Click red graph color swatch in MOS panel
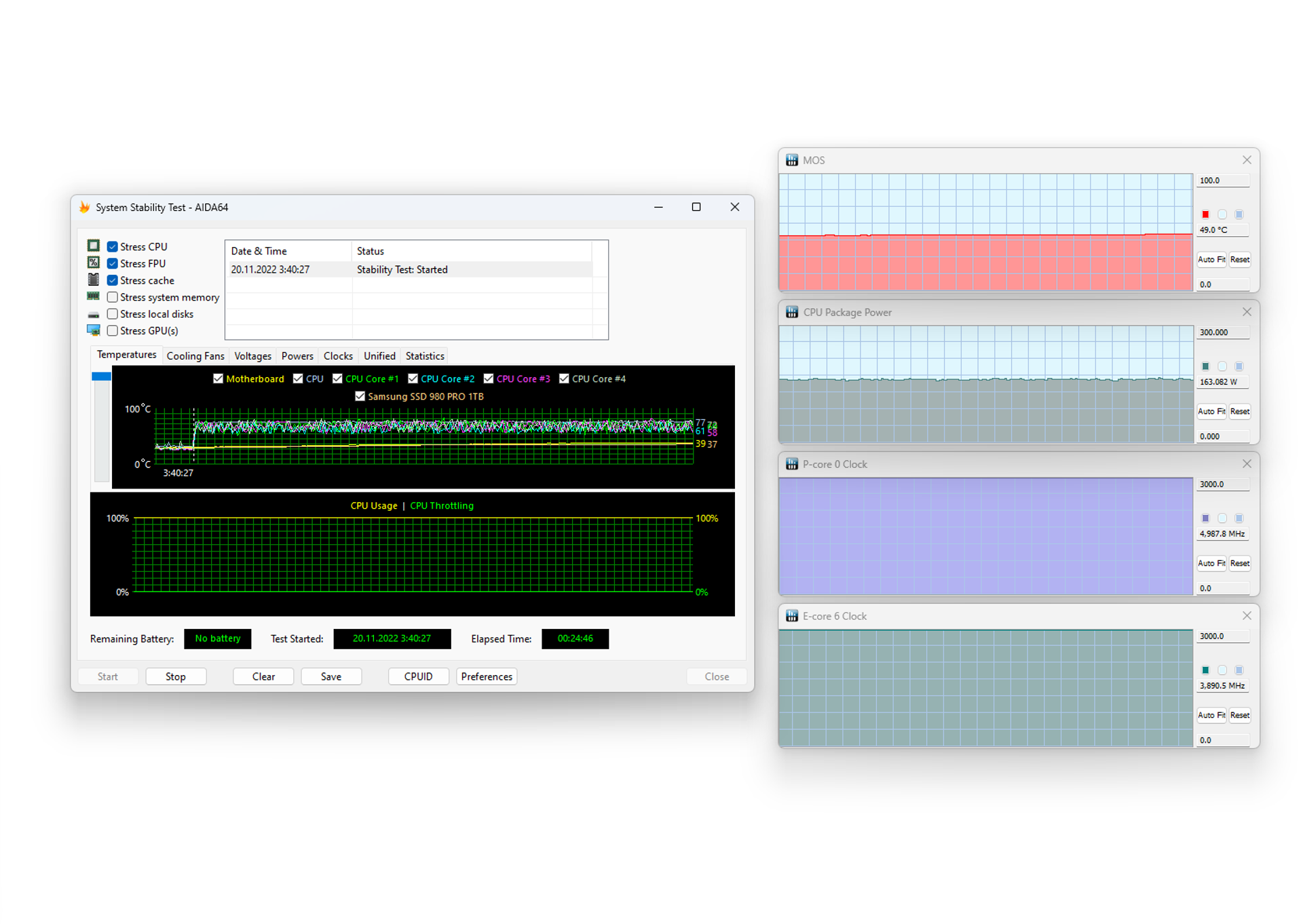1303x924 pixels. tap(1205, 214)
